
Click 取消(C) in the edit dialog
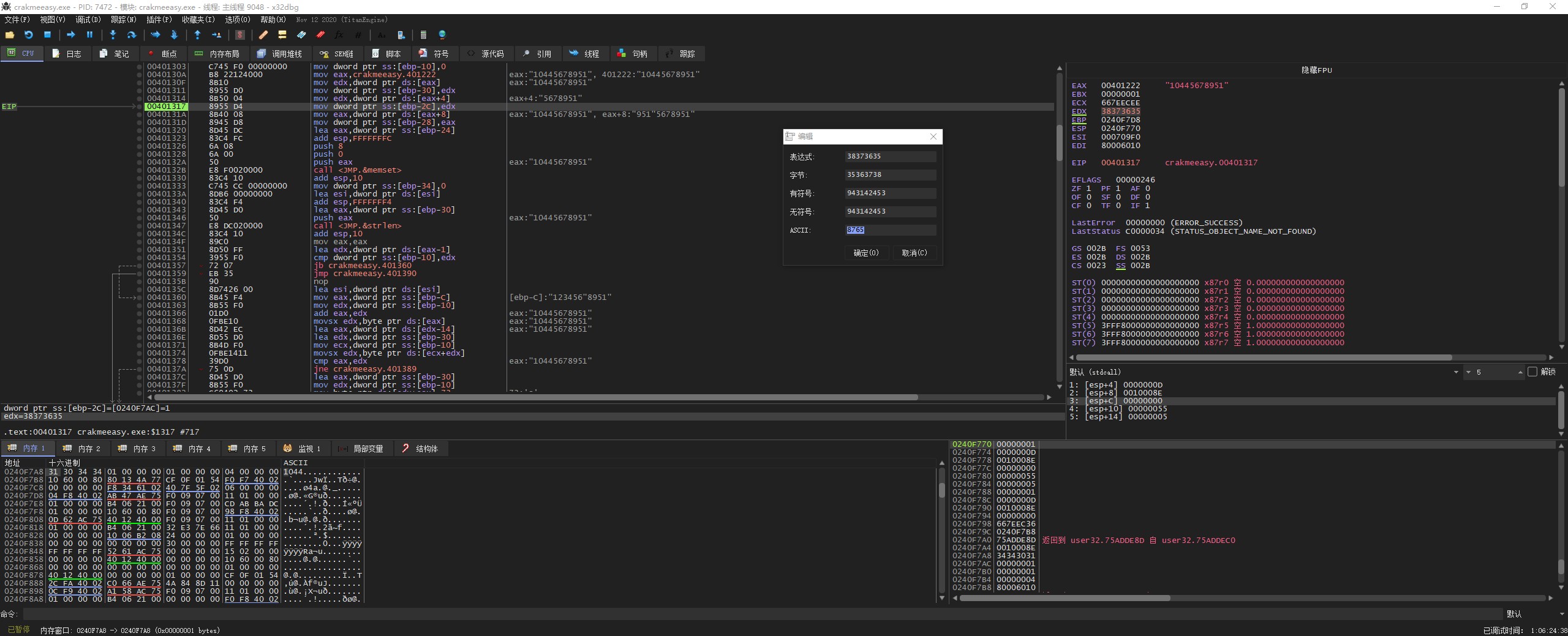coord(914,253)
